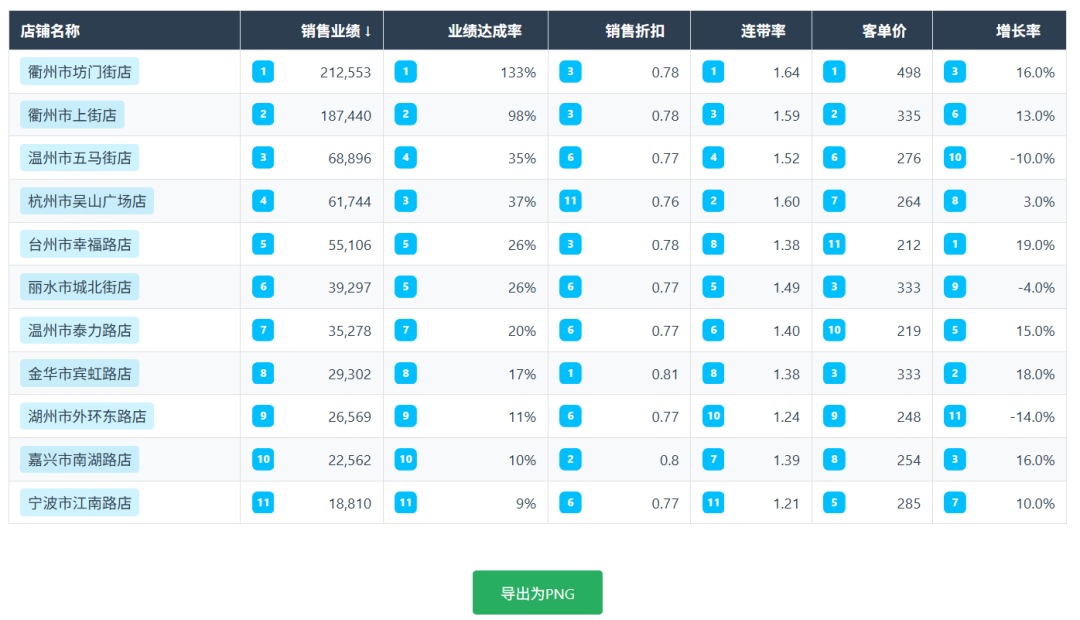Image resolution: width=1080 pixels, height=620 pixels.
Task: Click discount value 0.81
Action: tap(665, 374)
